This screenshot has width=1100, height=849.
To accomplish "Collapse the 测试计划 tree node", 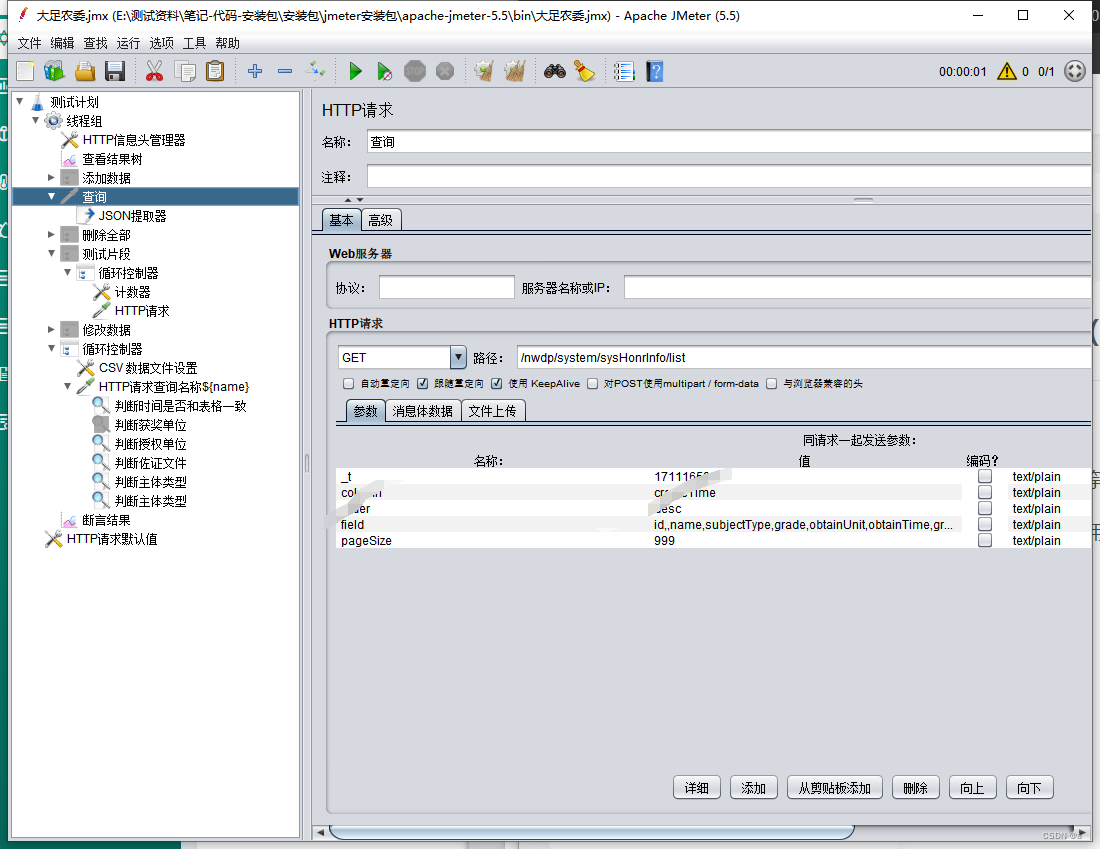I will pos(20,101).
